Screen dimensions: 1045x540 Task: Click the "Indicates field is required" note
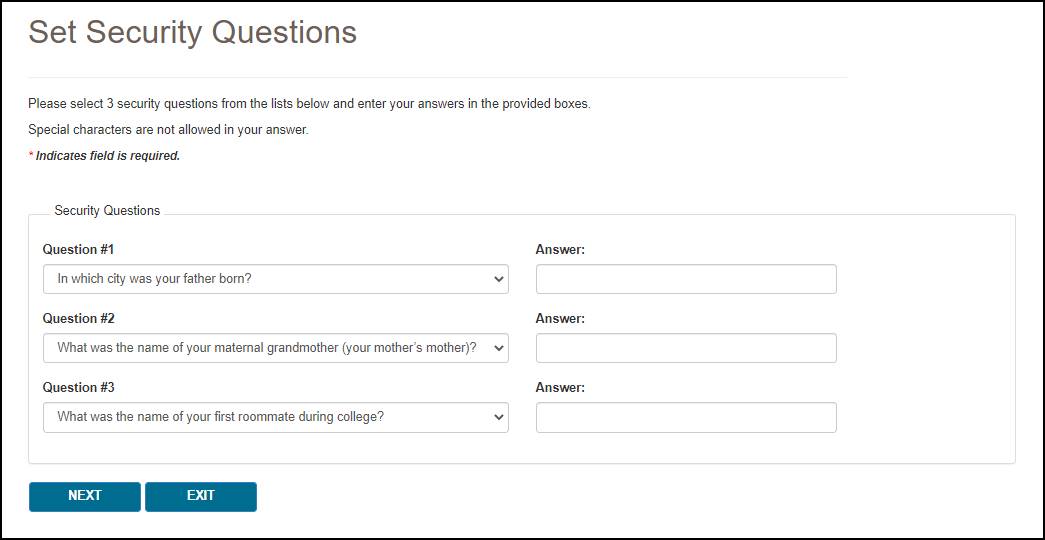(x=107, y=156)
